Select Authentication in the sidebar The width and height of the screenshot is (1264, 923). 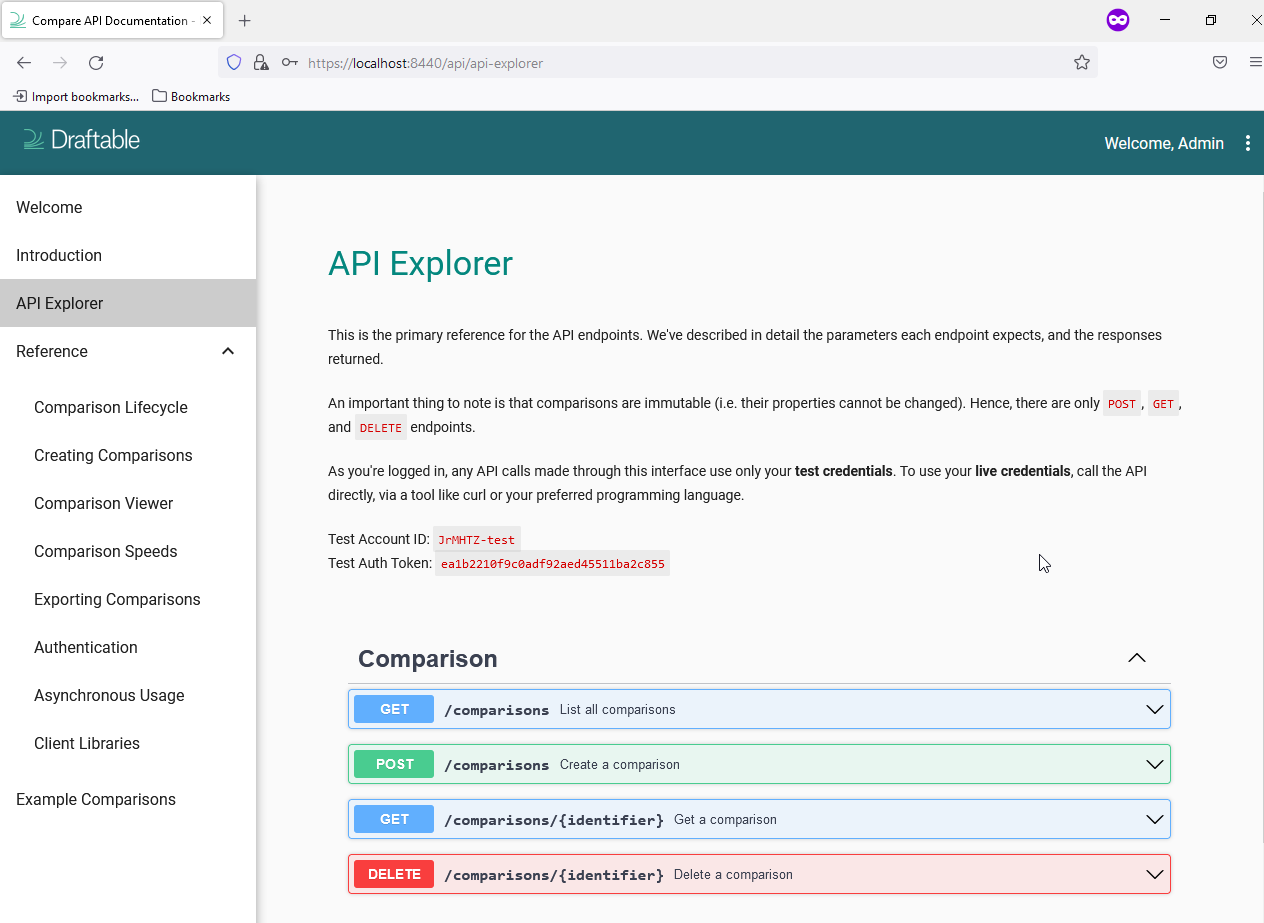86,647
